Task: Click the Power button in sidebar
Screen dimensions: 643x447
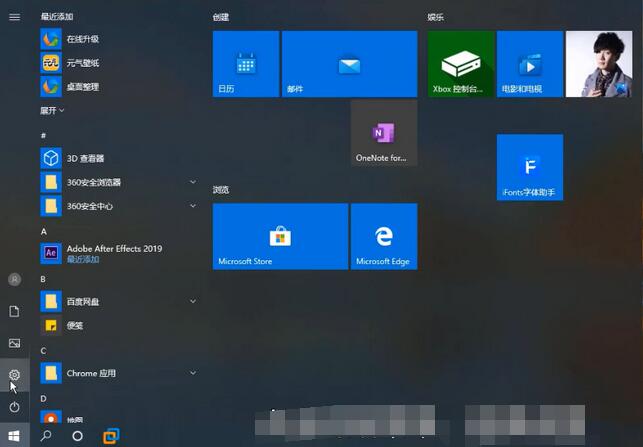Action: click(14, 407)
